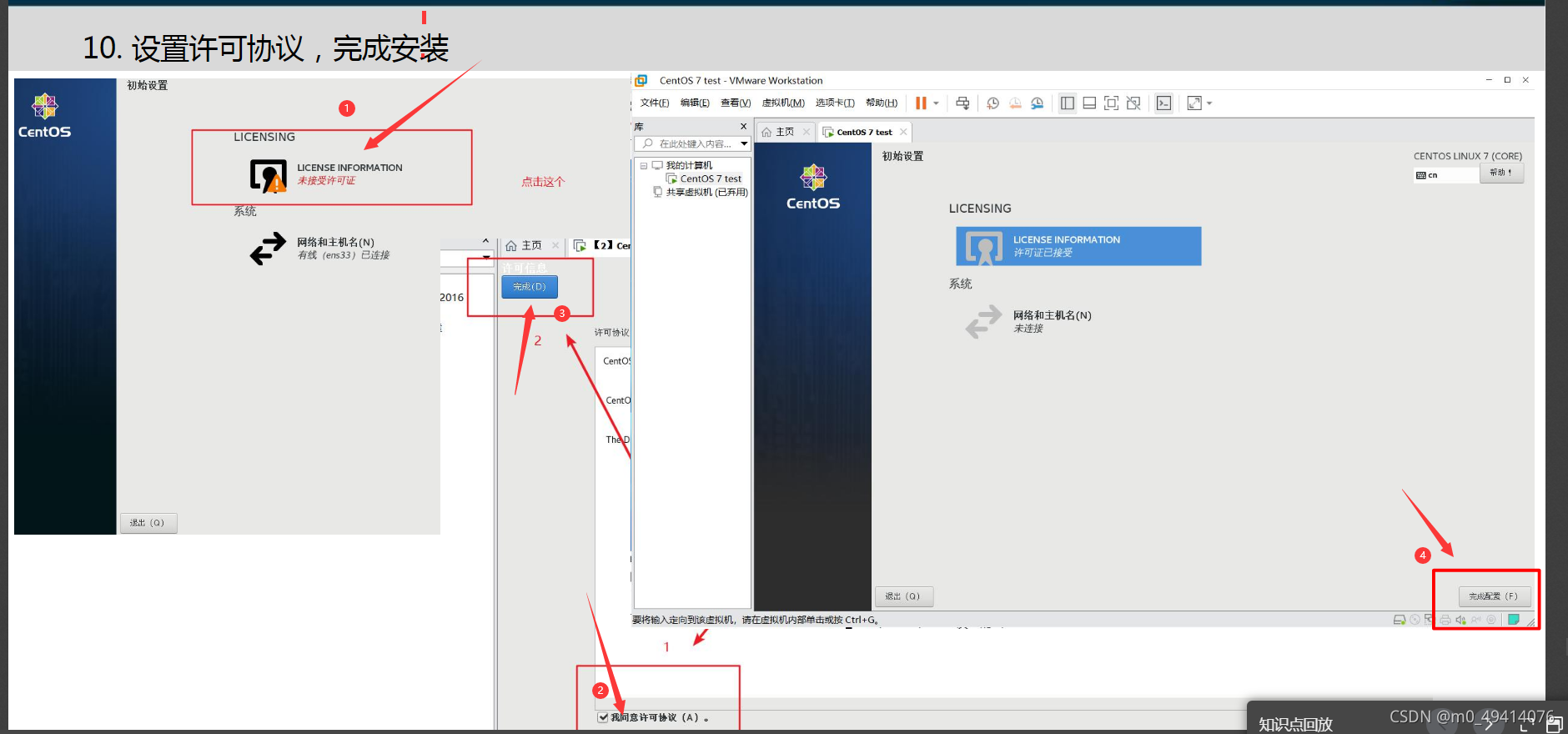Viewport: 1568px width, 734px height.
Task: Open the 选项卡(T) menu
Action: tap(835, 103)
